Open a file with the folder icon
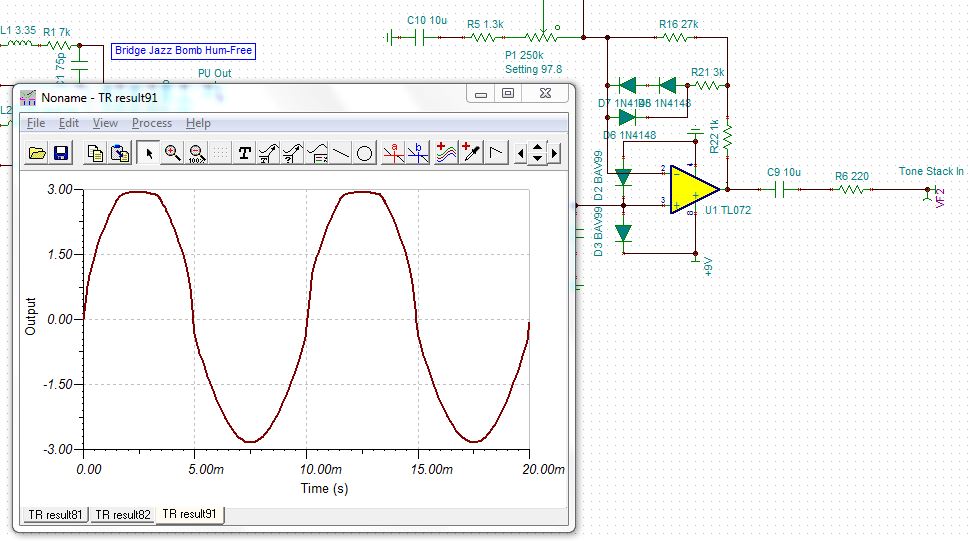Viewport: 970px width, 541px height. coord(37,153)
